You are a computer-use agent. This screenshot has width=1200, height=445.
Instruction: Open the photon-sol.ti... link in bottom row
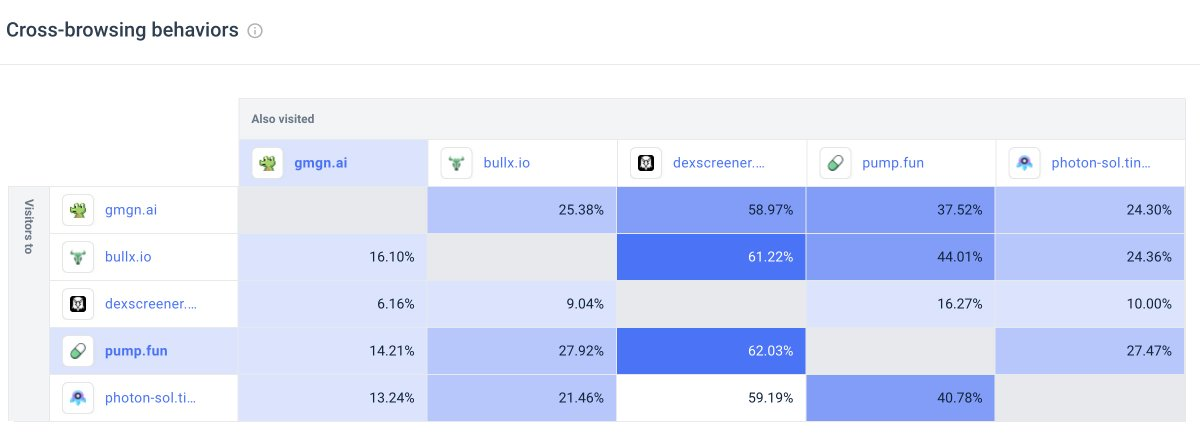click(x=151, y=397)
